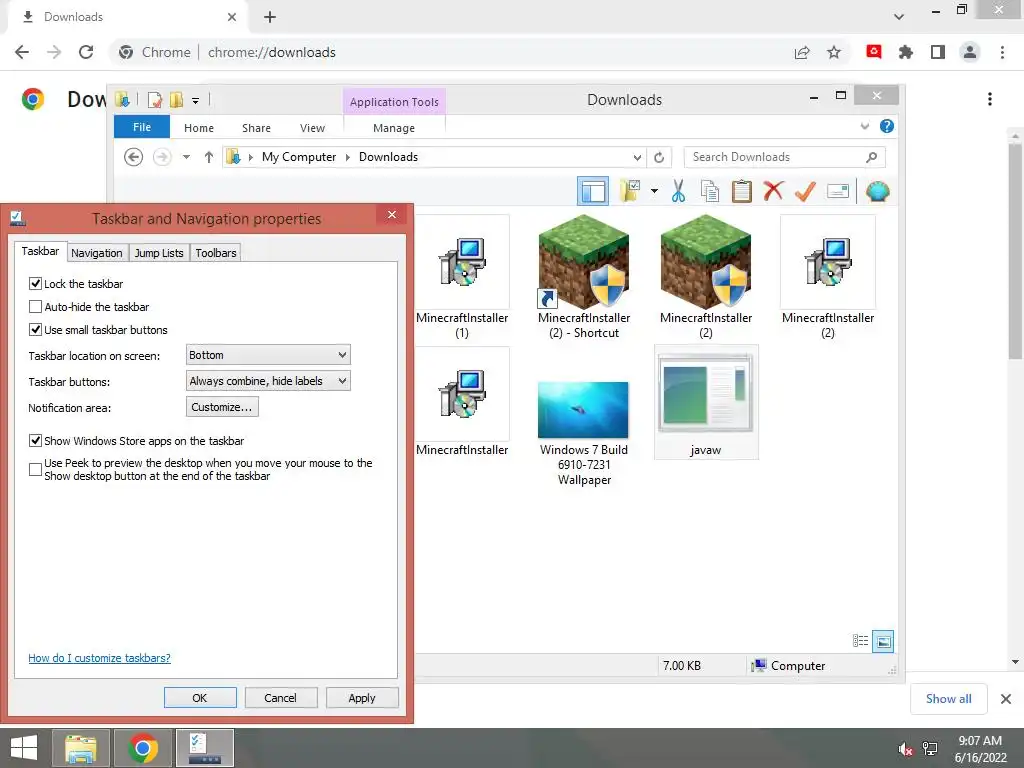Screen dimensions: 1024x768
Task: Click the new folder icon in quick access toolbar
Action: pos(176,100)
